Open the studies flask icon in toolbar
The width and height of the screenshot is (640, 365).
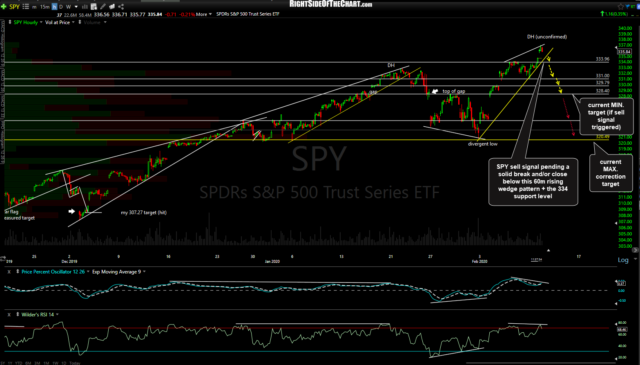tap(94, 7)
